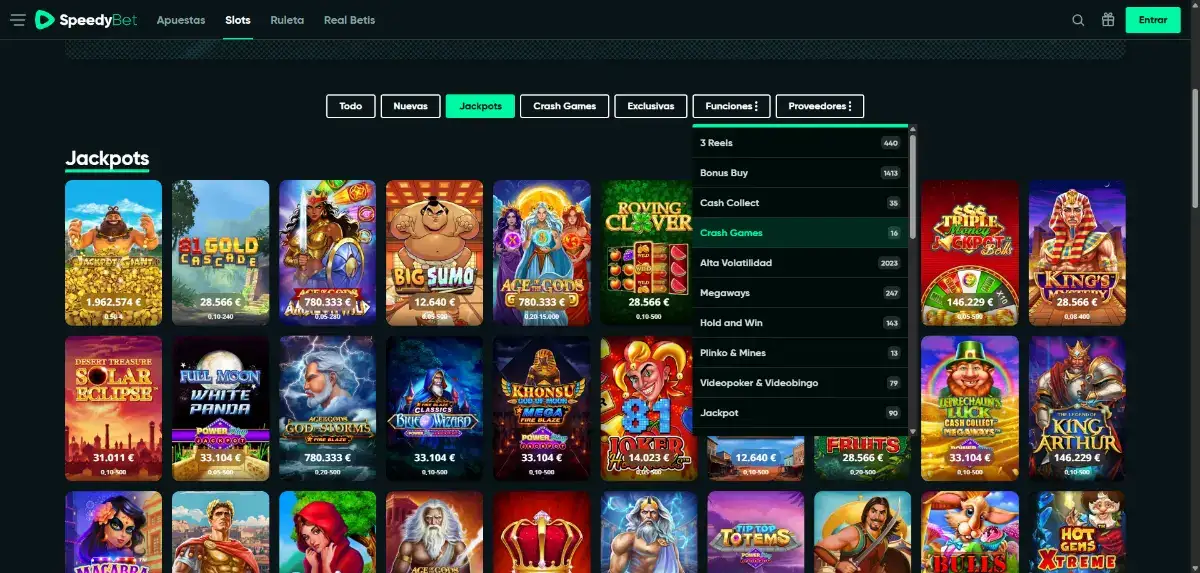Select the Jackpots filter
Screen dimensions: 1200x573
click(x=480, y=106)
